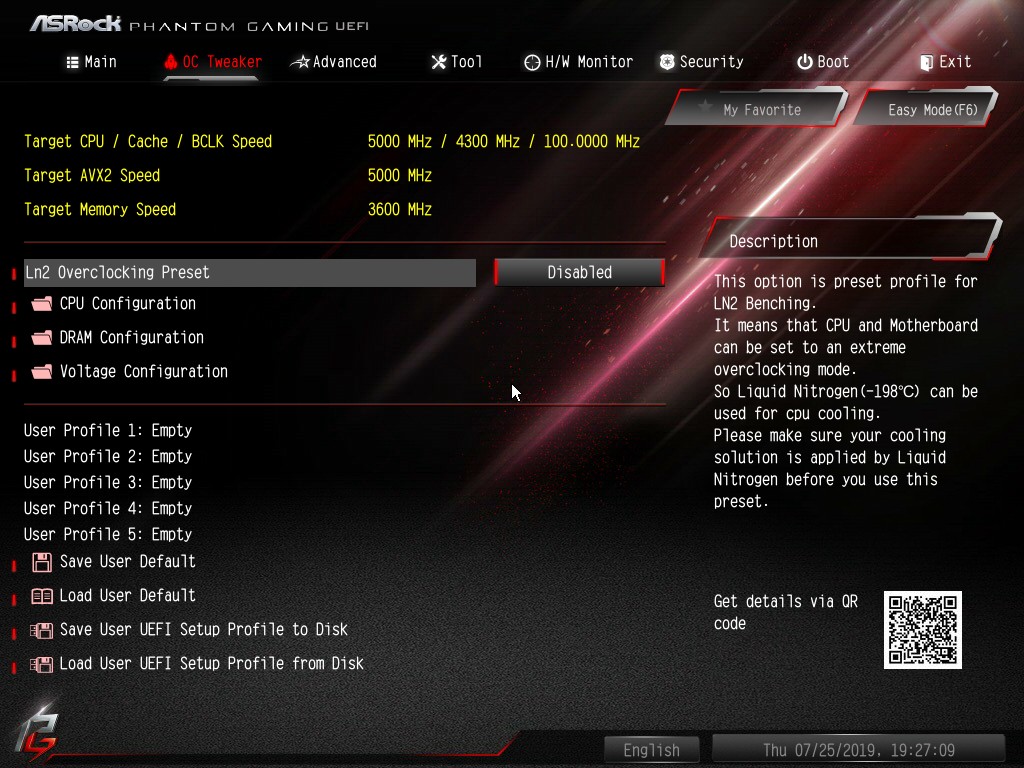Click the date and time display
The image size is (1024, 768).
point(858,750)
